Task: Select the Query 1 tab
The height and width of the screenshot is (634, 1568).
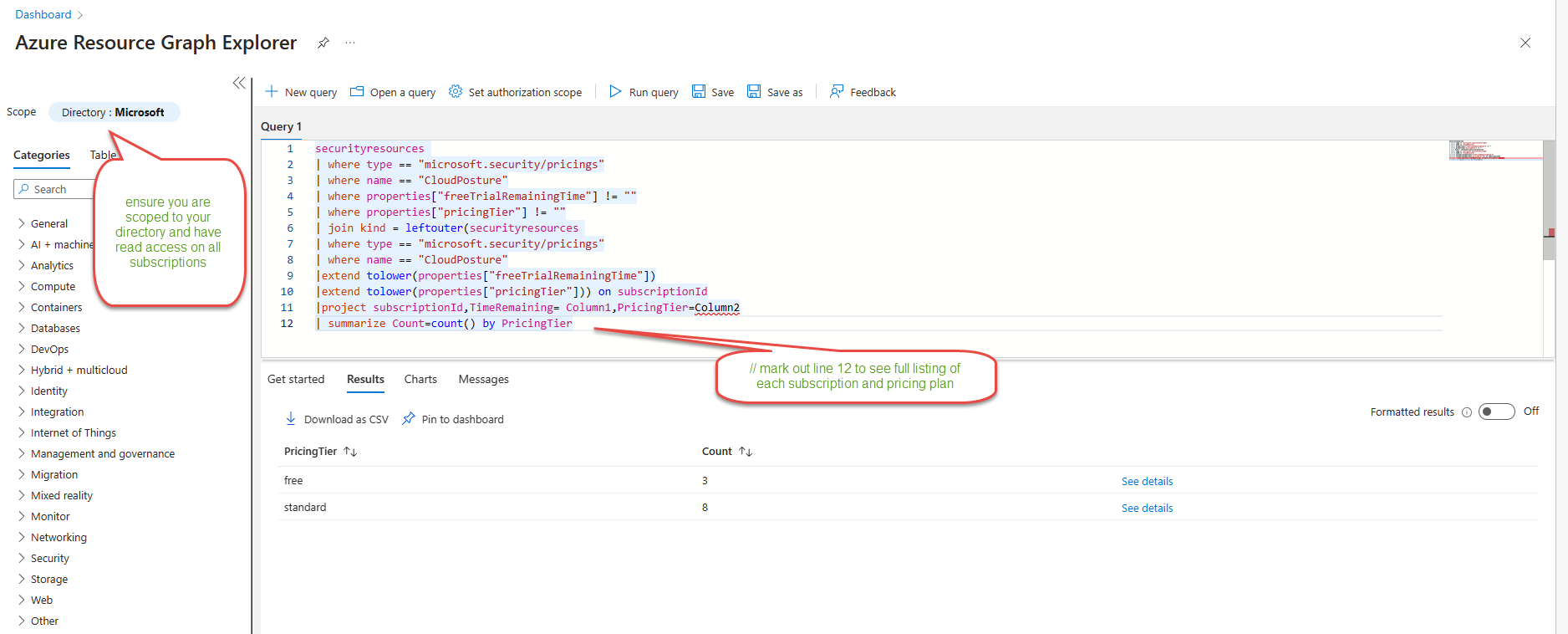Action: point(282,126)
